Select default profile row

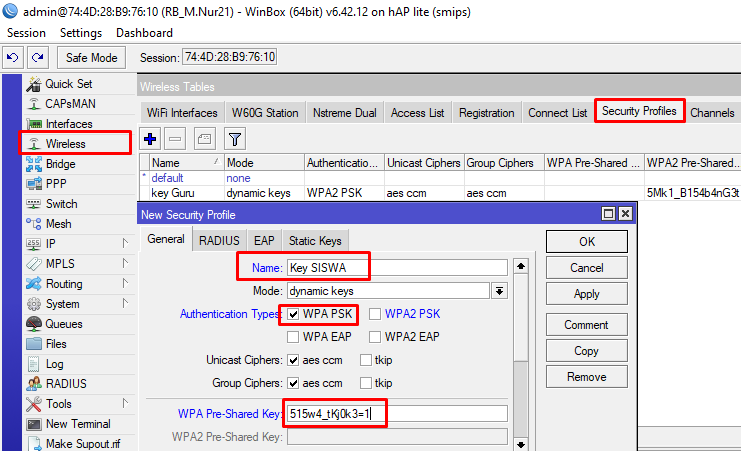tap(439, 178)
